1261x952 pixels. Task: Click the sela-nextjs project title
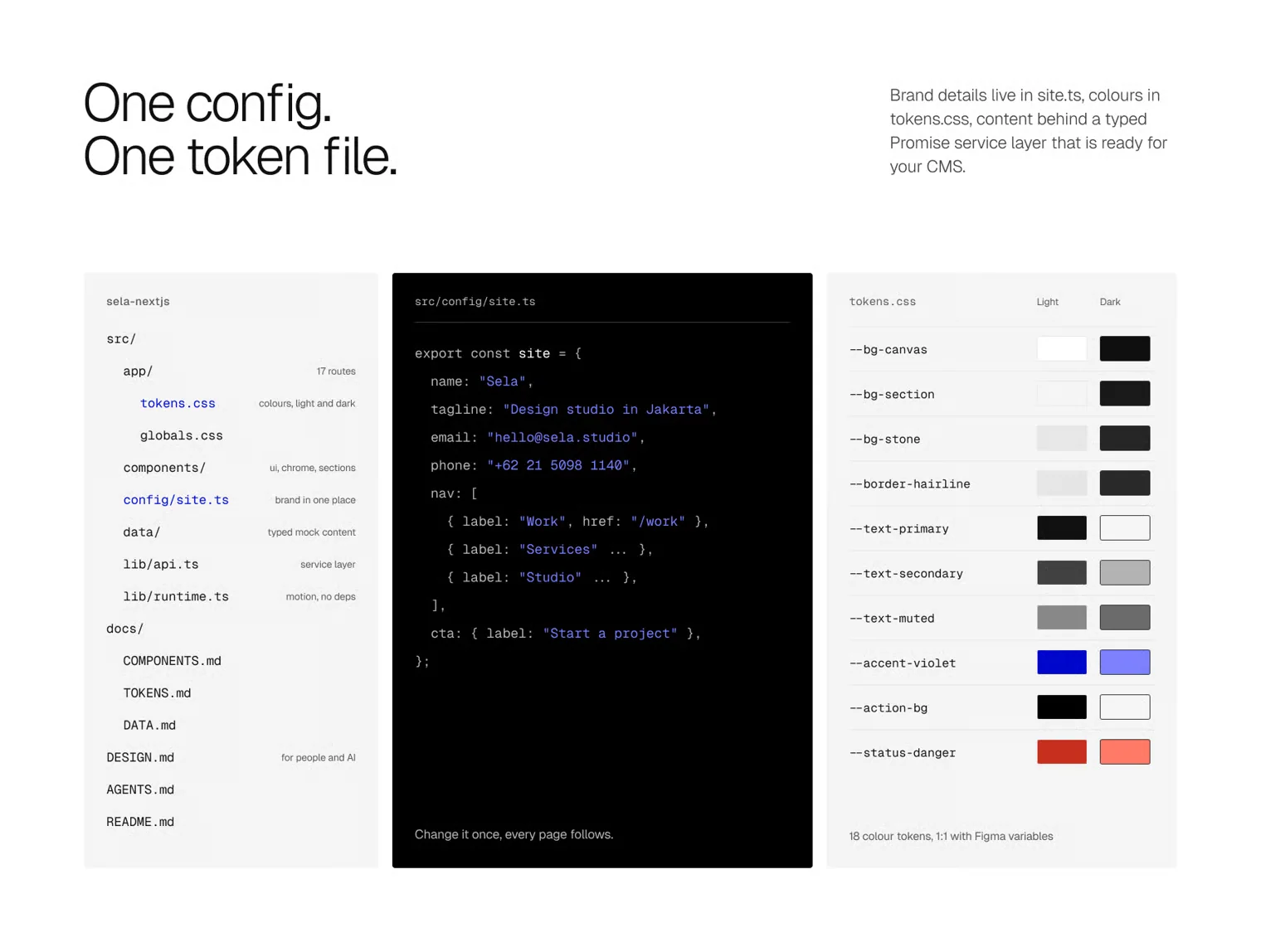click(138, 302)
